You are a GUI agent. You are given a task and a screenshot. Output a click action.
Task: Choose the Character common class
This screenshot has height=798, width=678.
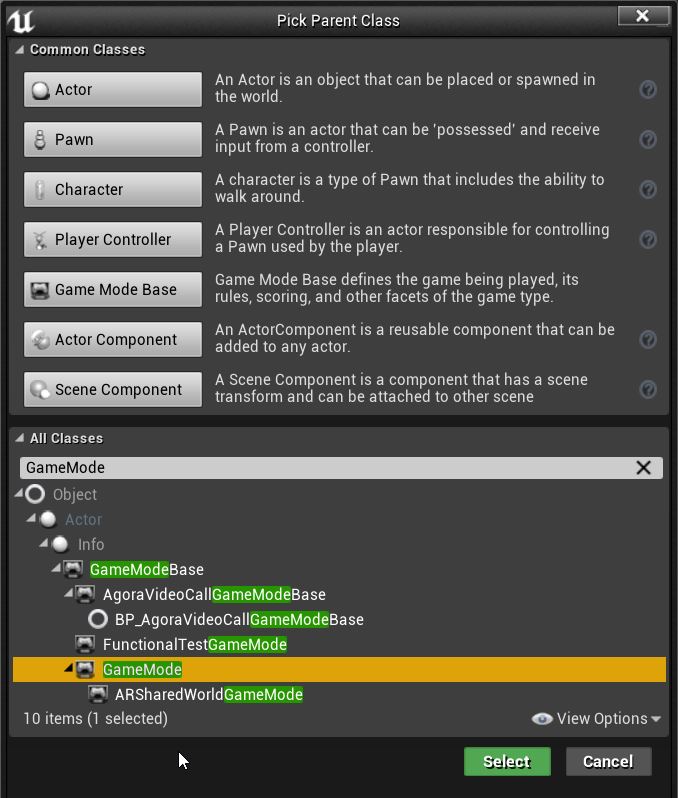click(x=113, y=189)
